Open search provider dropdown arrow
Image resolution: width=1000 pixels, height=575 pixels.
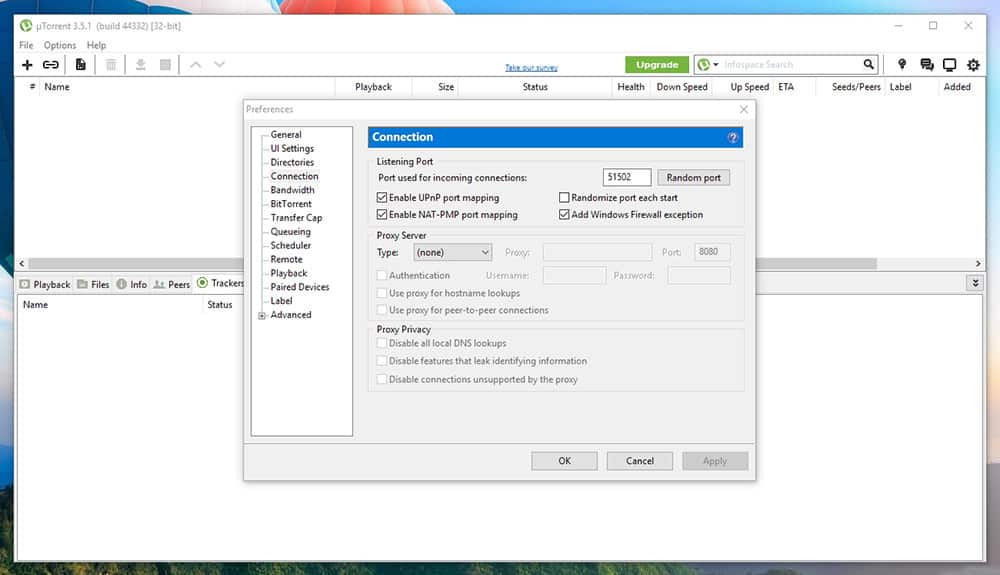pos(716,64)
